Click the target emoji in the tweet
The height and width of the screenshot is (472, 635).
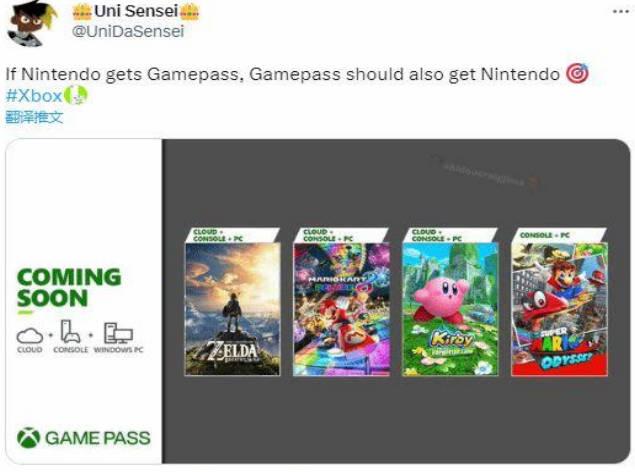(x=577, y=73)
